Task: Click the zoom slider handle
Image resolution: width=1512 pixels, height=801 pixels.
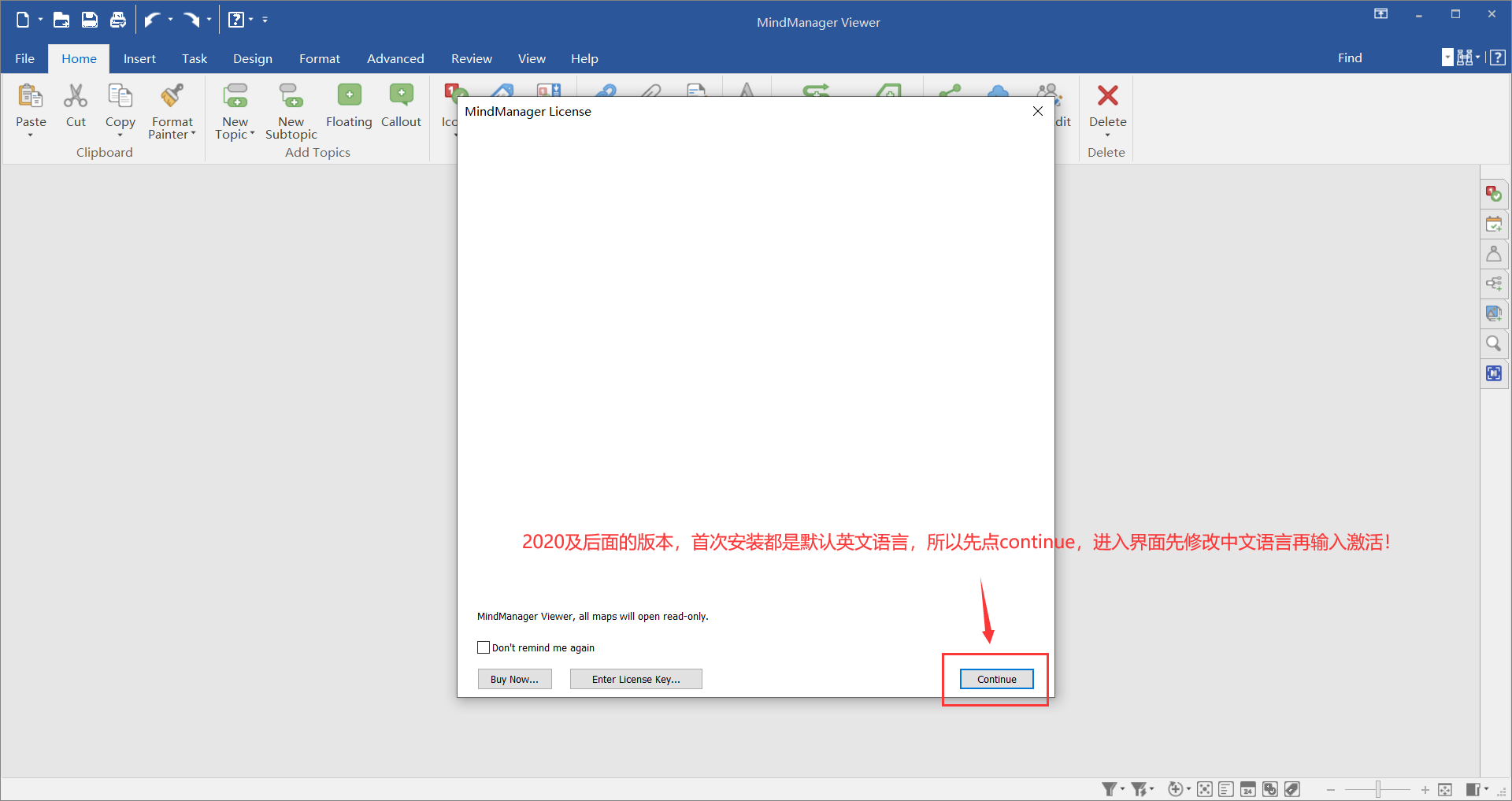Action: point(1378,789)
